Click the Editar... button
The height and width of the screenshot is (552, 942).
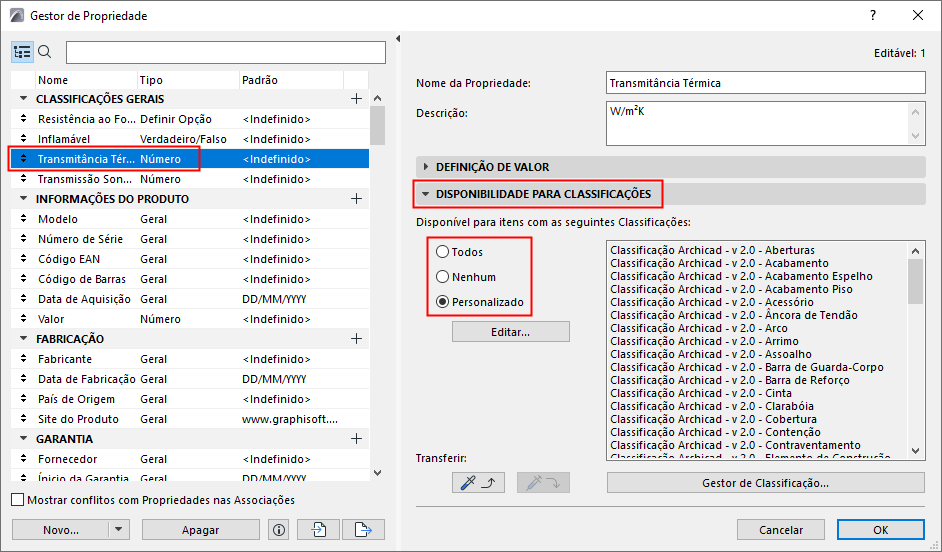511,332
